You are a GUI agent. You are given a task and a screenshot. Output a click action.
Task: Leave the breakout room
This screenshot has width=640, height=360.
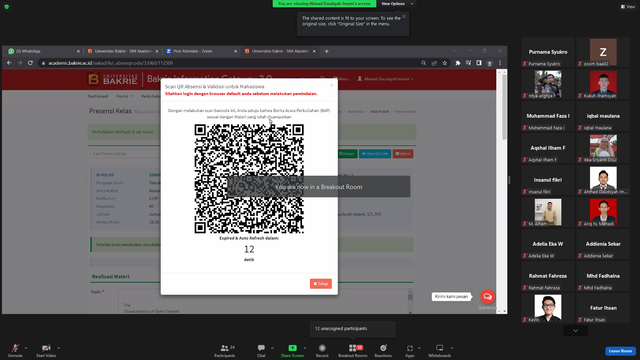point(620,351)
